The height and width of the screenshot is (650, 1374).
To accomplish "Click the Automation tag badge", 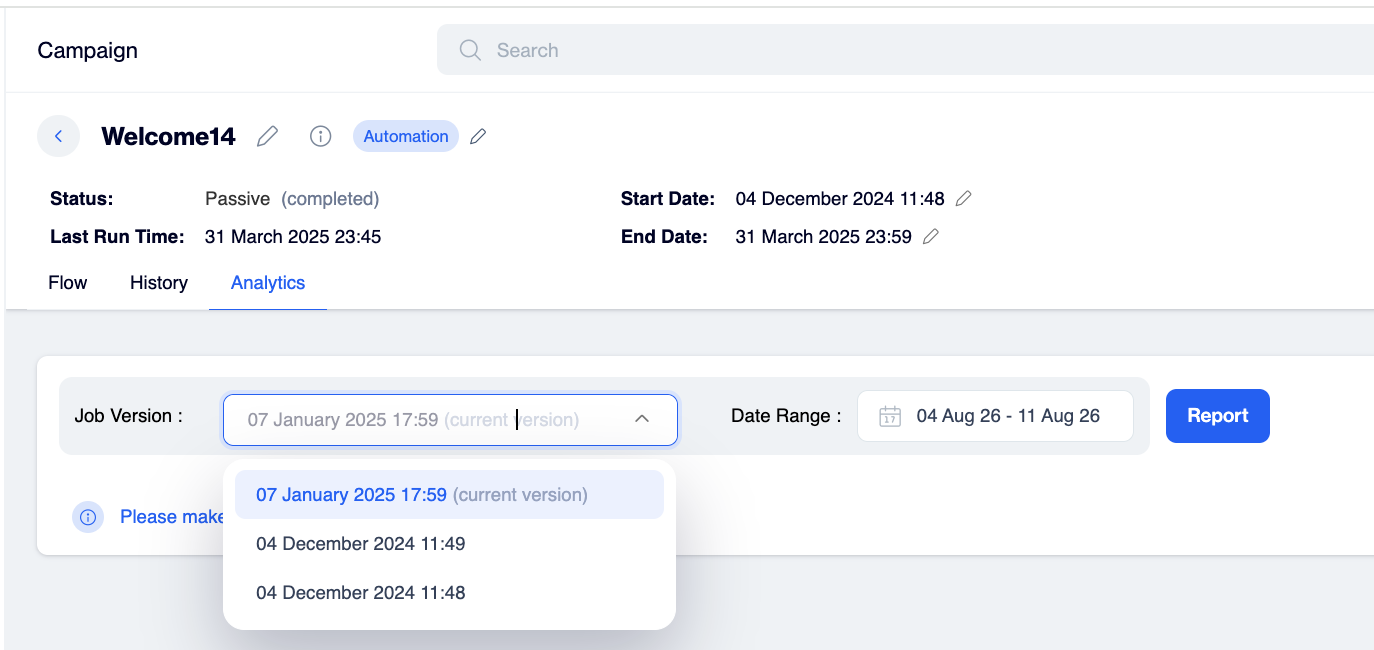I will tap(406, 136).
